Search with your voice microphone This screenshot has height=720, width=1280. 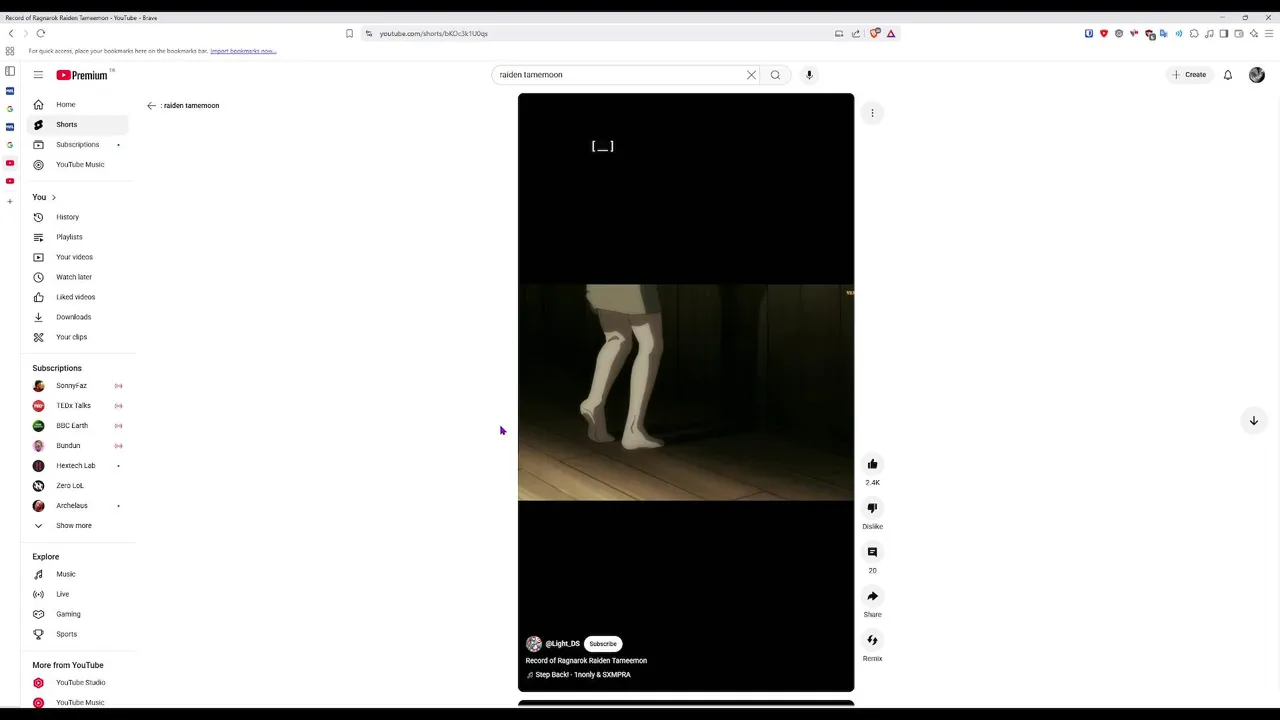tap(809, 75)
